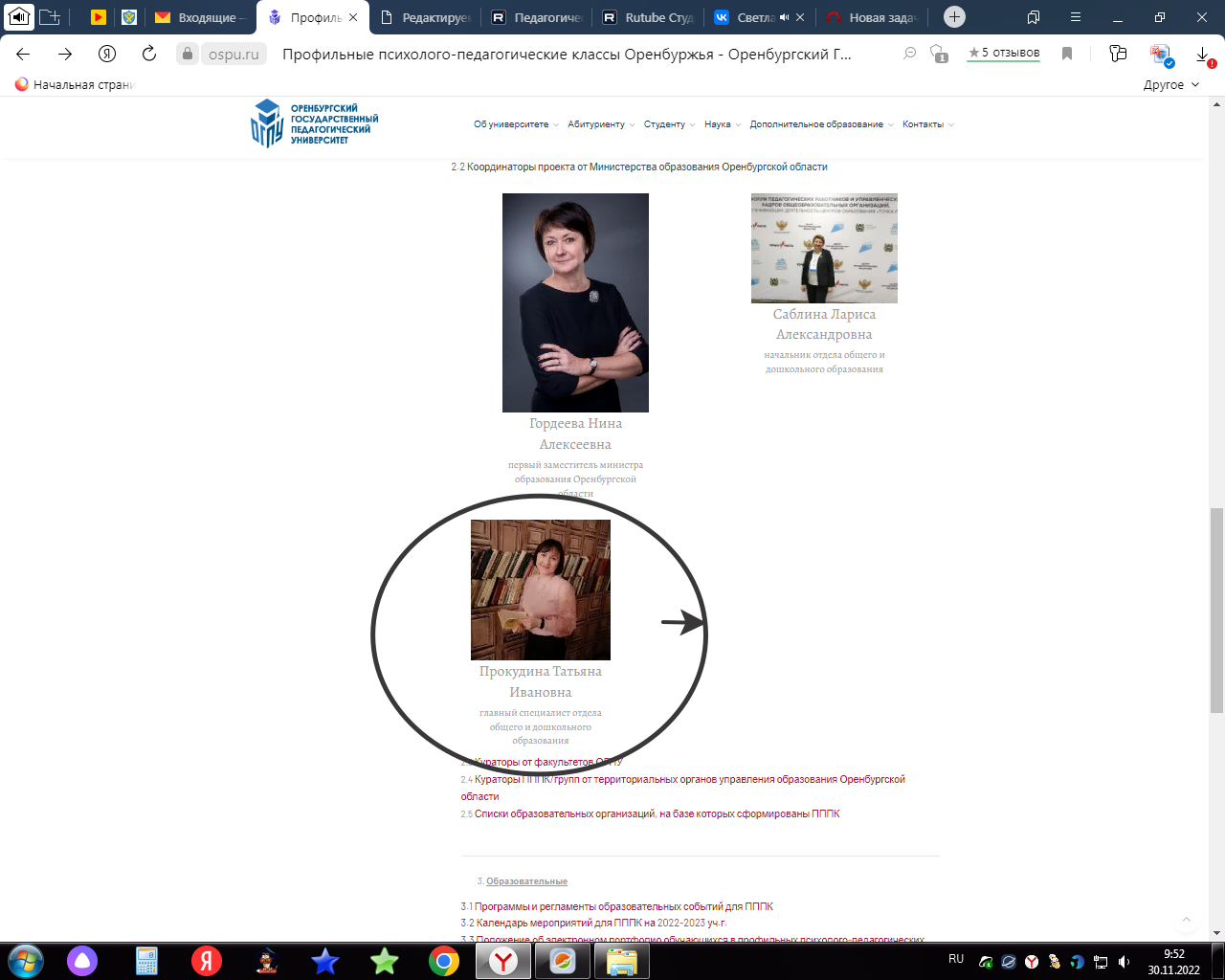The width and height of the screenshot is (1225, 980).
Task: Open the translator extension icon
Action: pos(1162,56)
